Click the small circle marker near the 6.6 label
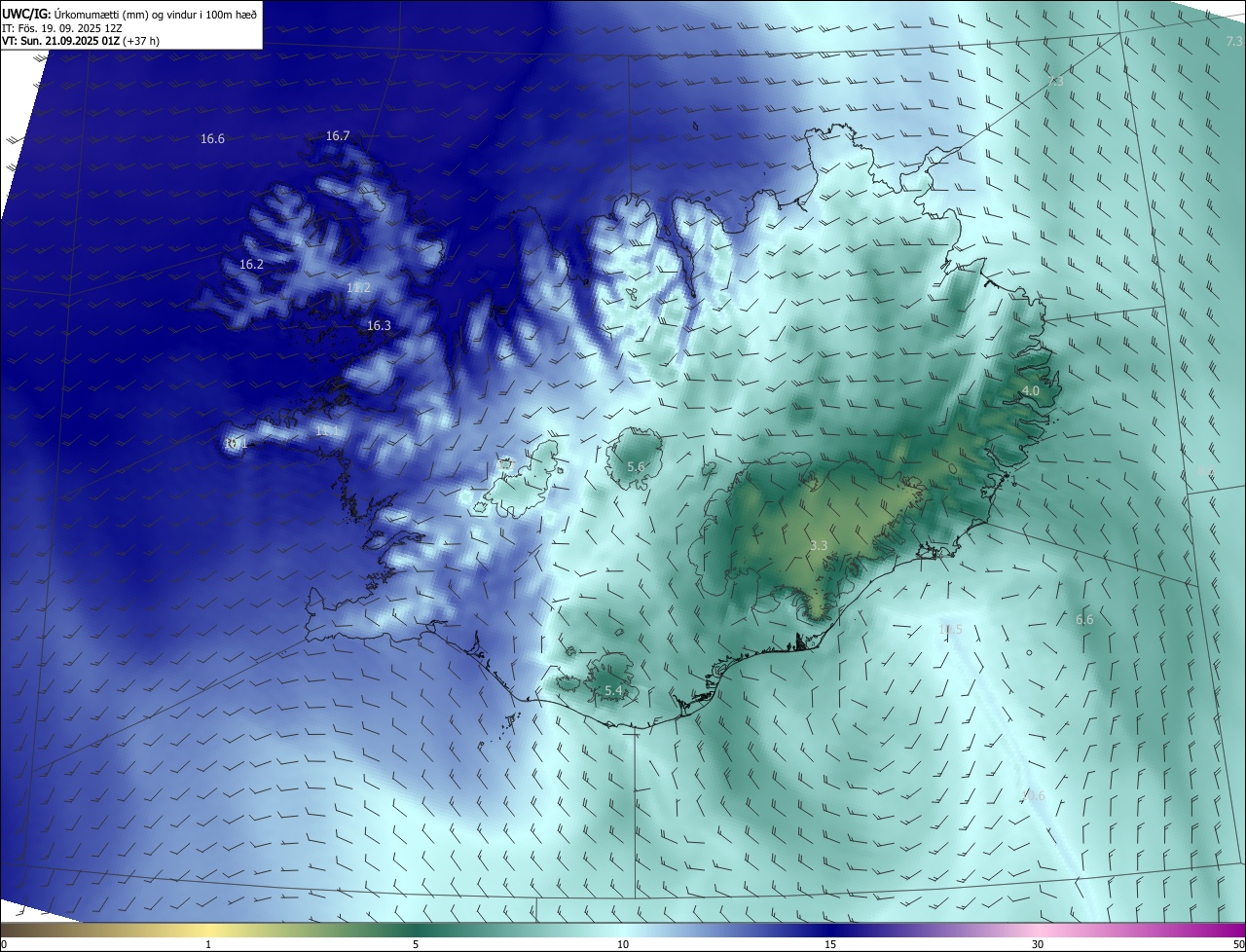Screen dimensions: 1246x952 coord(1029,652)
